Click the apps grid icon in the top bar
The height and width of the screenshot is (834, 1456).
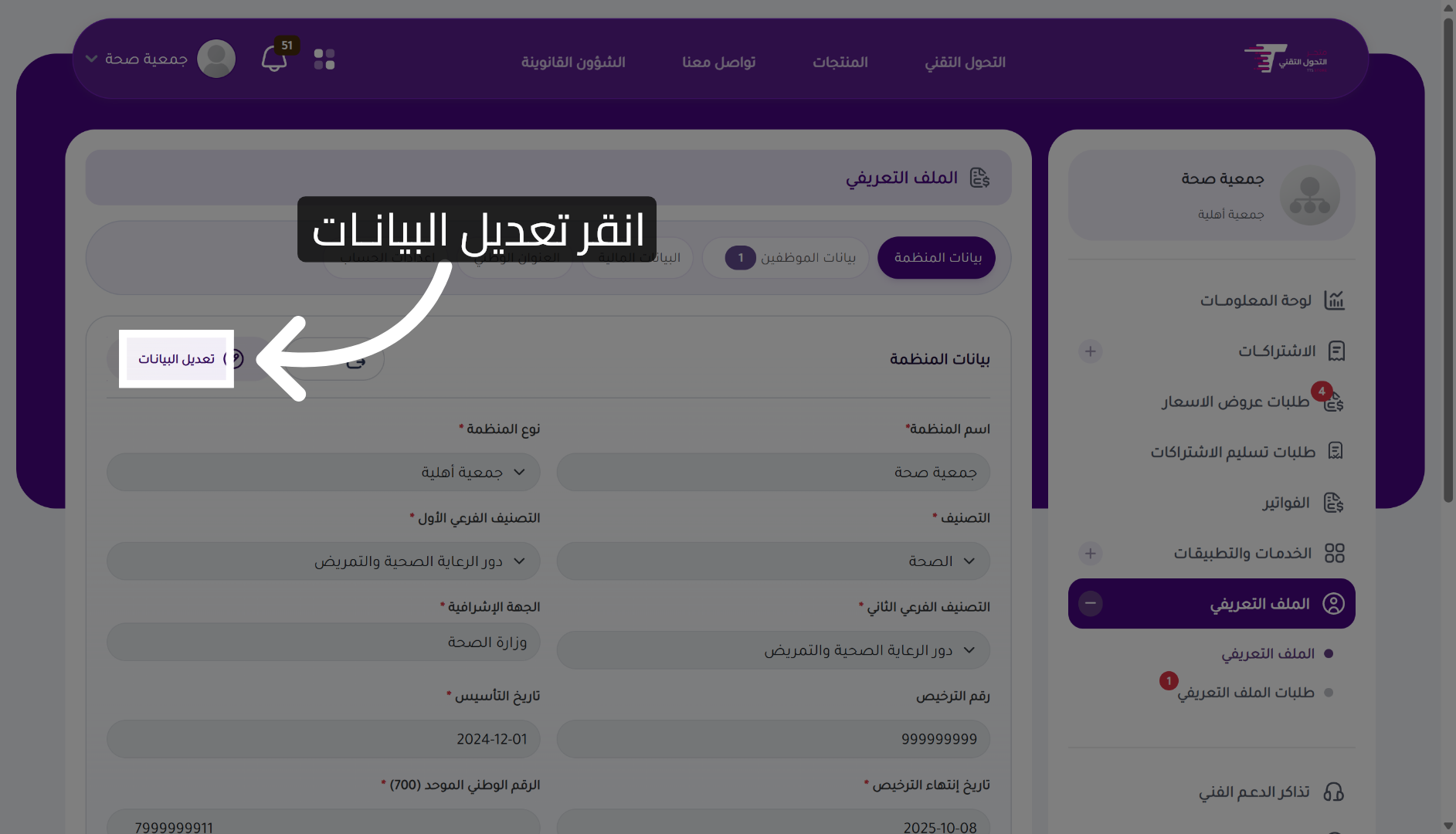point(324,58)
